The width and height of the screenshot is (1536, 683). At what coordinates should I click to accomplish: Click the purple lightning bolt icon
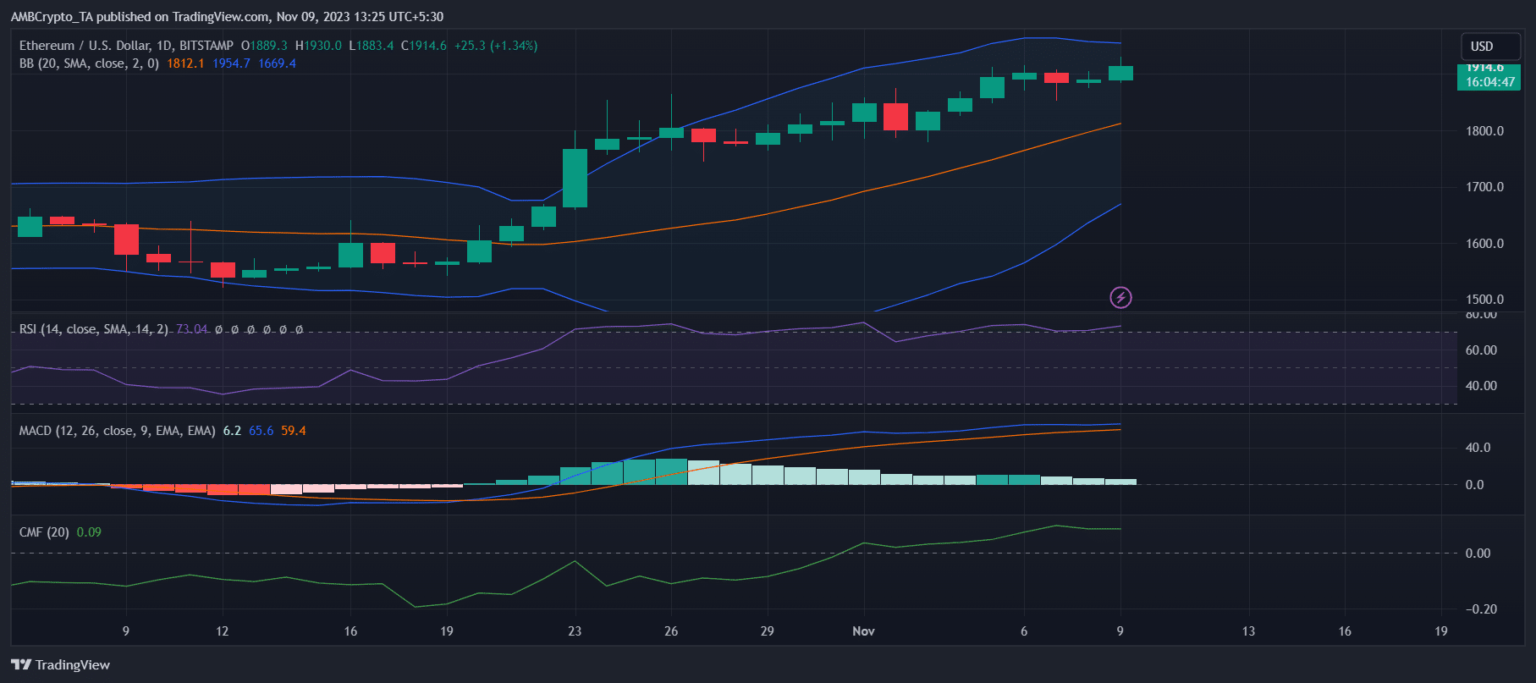[x=1121, y=297]
